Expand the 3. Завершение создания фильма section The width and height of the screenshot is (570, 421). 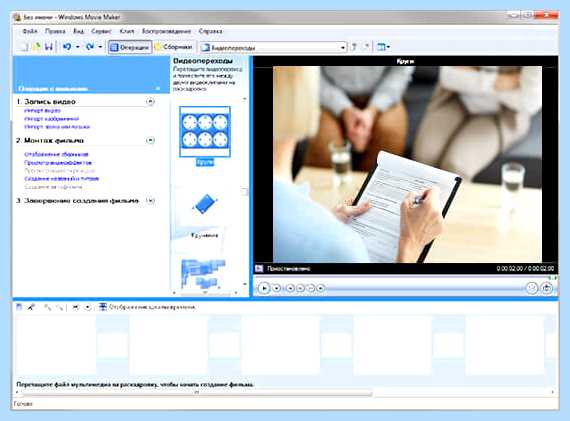150,200
